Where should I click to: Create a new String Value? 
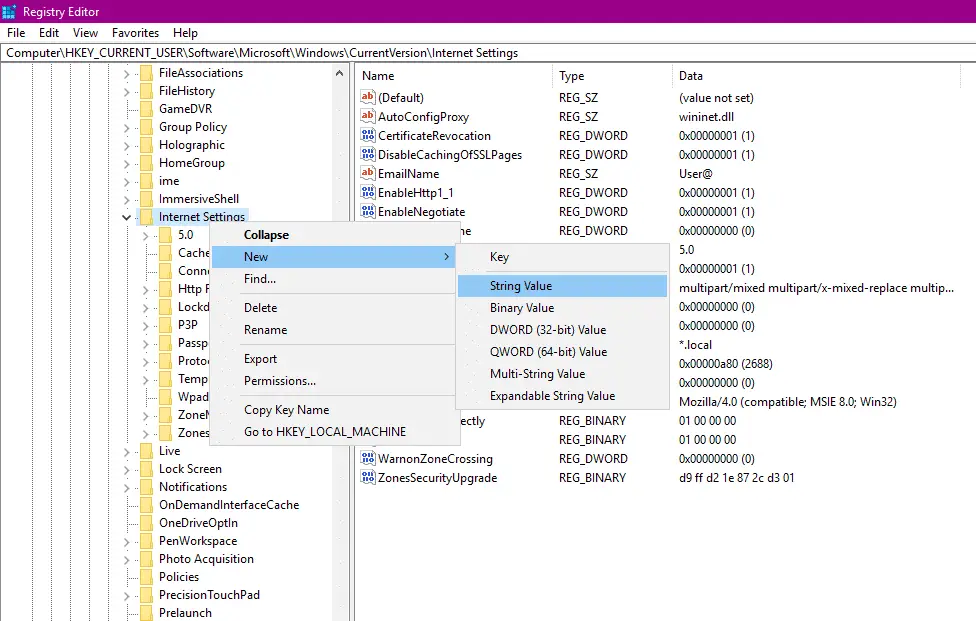click(x=562, y=286)
